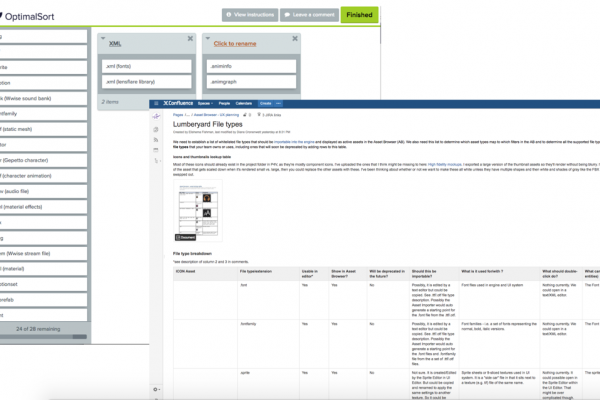The width and height of the screenshot is (600, 400).
Task: Follow the 'importable into the engine' link
Action: (x=294, y=142)
